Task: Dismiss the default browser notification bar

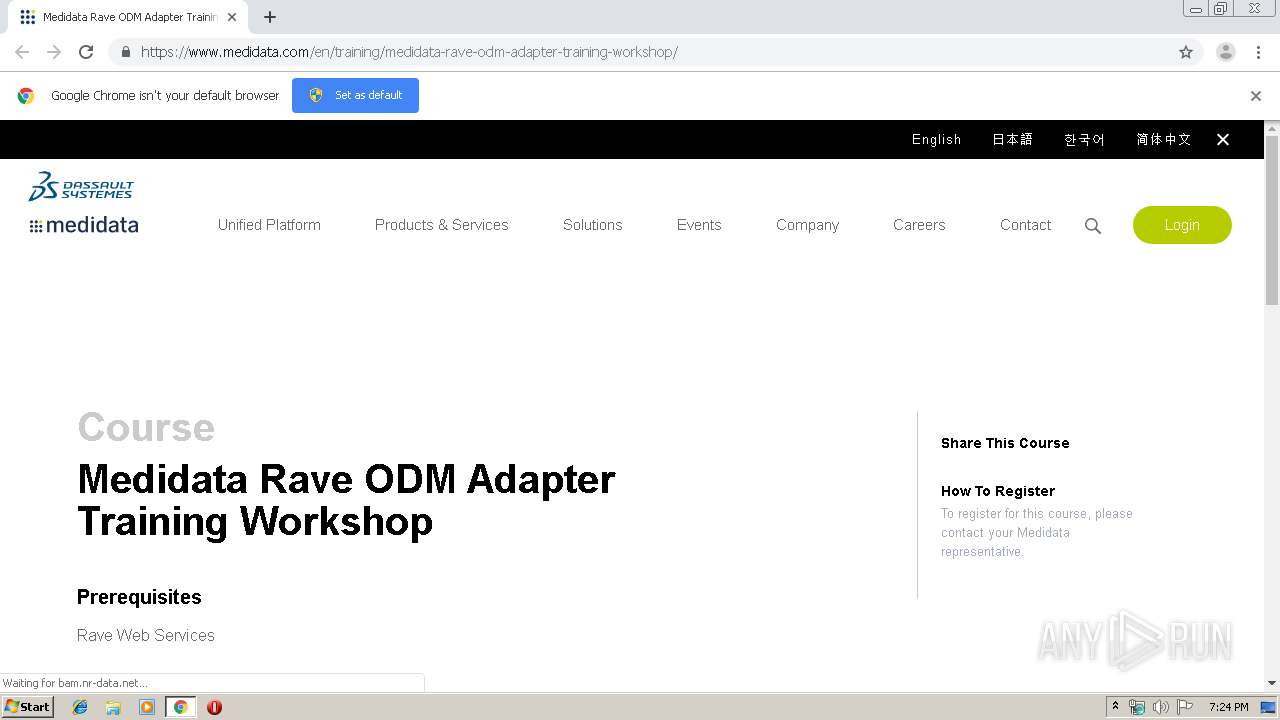Action: click(1256, 96)
